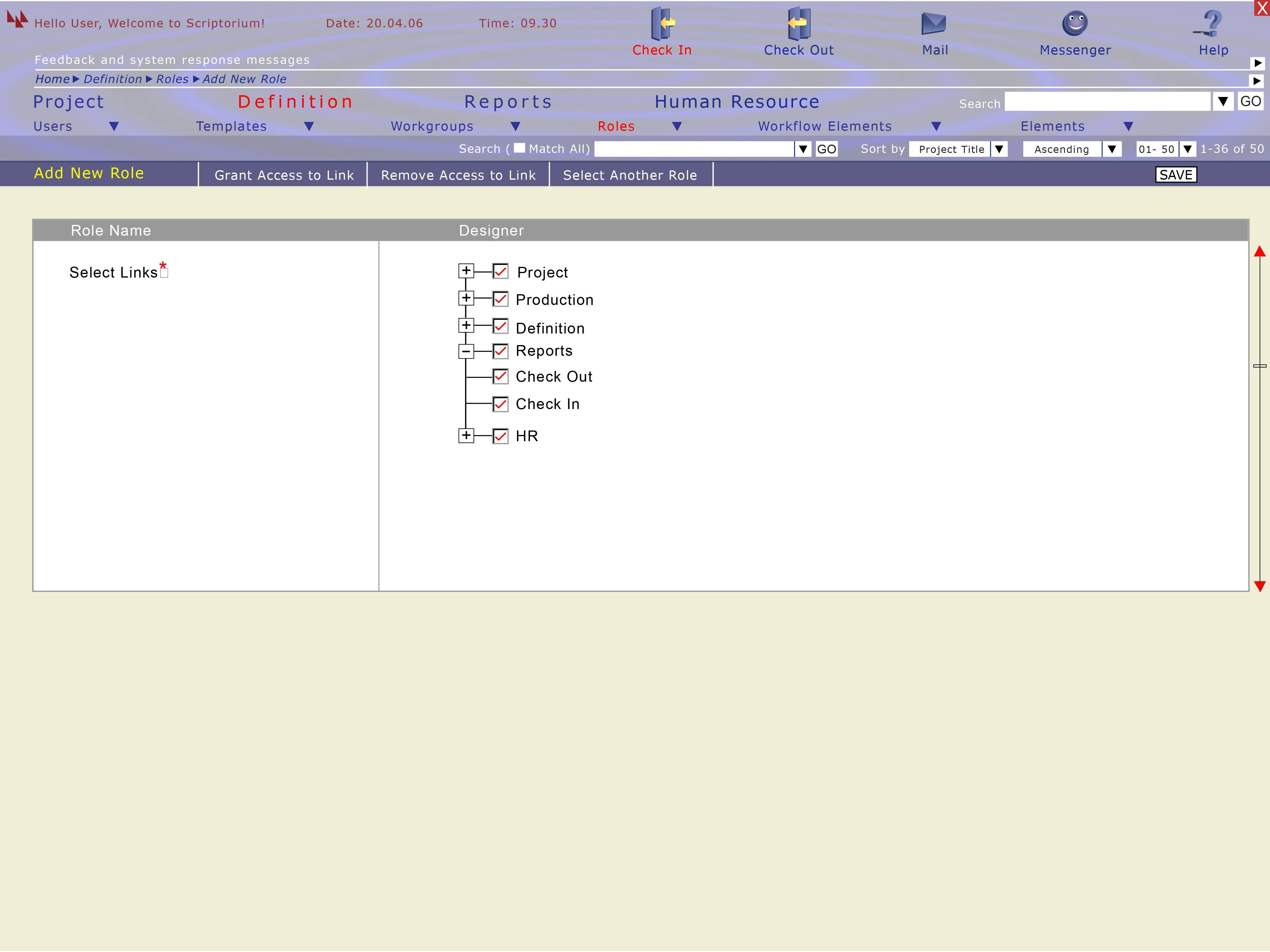Switch to Grant Access to Link tab

pos(284,175)
